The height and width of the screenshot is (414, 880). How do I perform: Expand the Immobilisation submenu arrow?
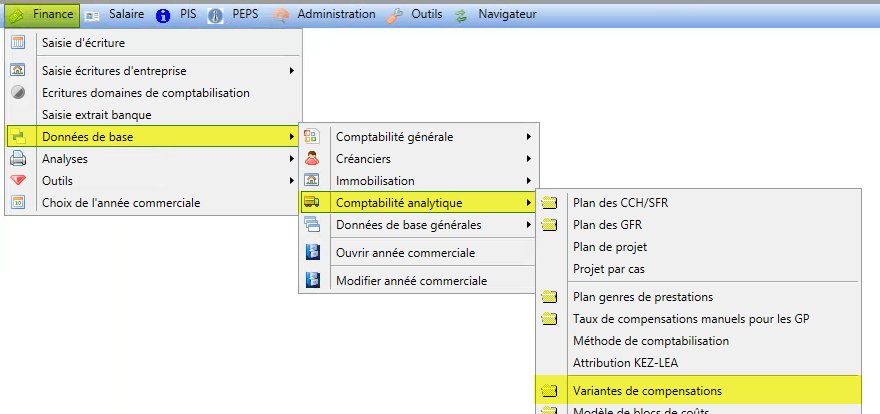(528, 181)
